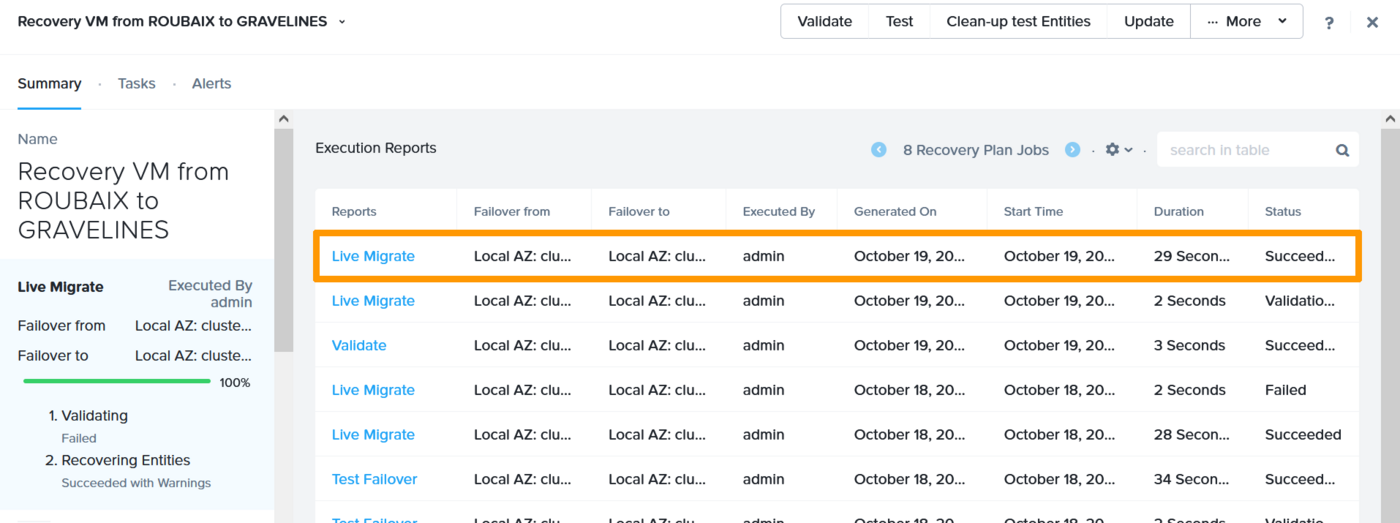Go to next page of Recovery Plan Jobs
The image size is (1400, 523).
(x=1072, y=150)
